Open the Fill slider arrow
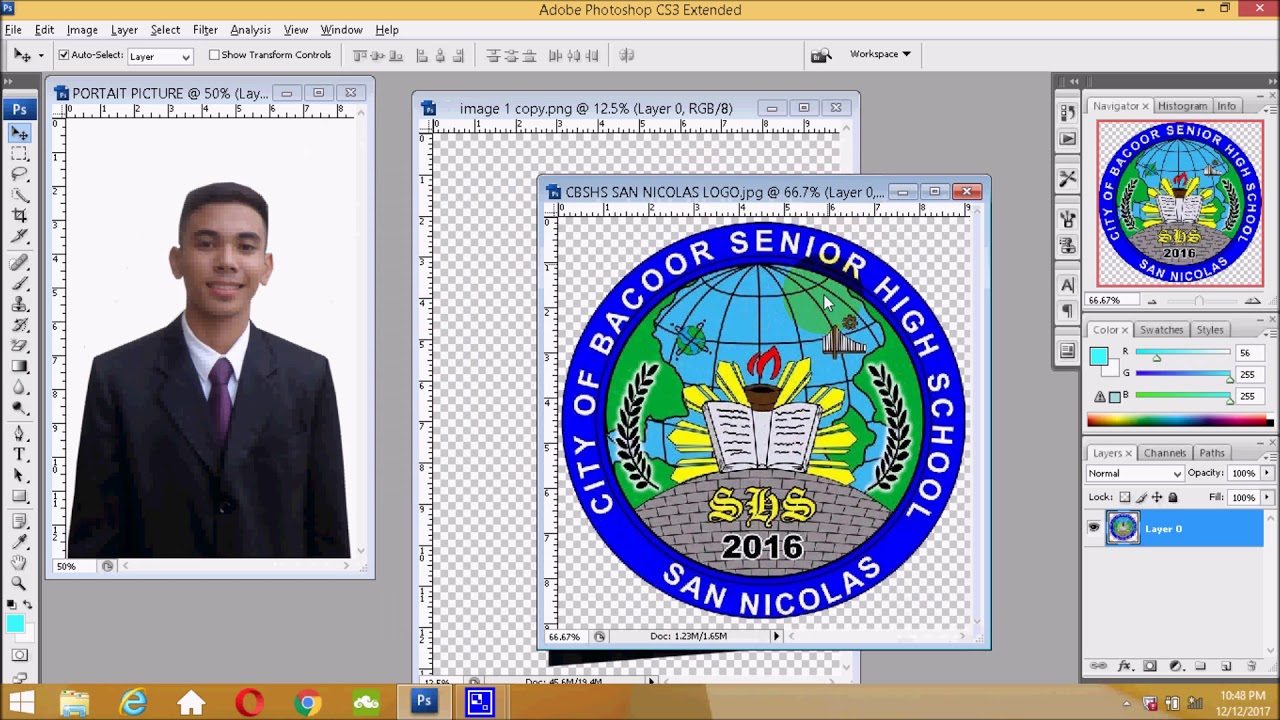The height and width of the screenshot is (720, 1280). tap(1267, 497)
